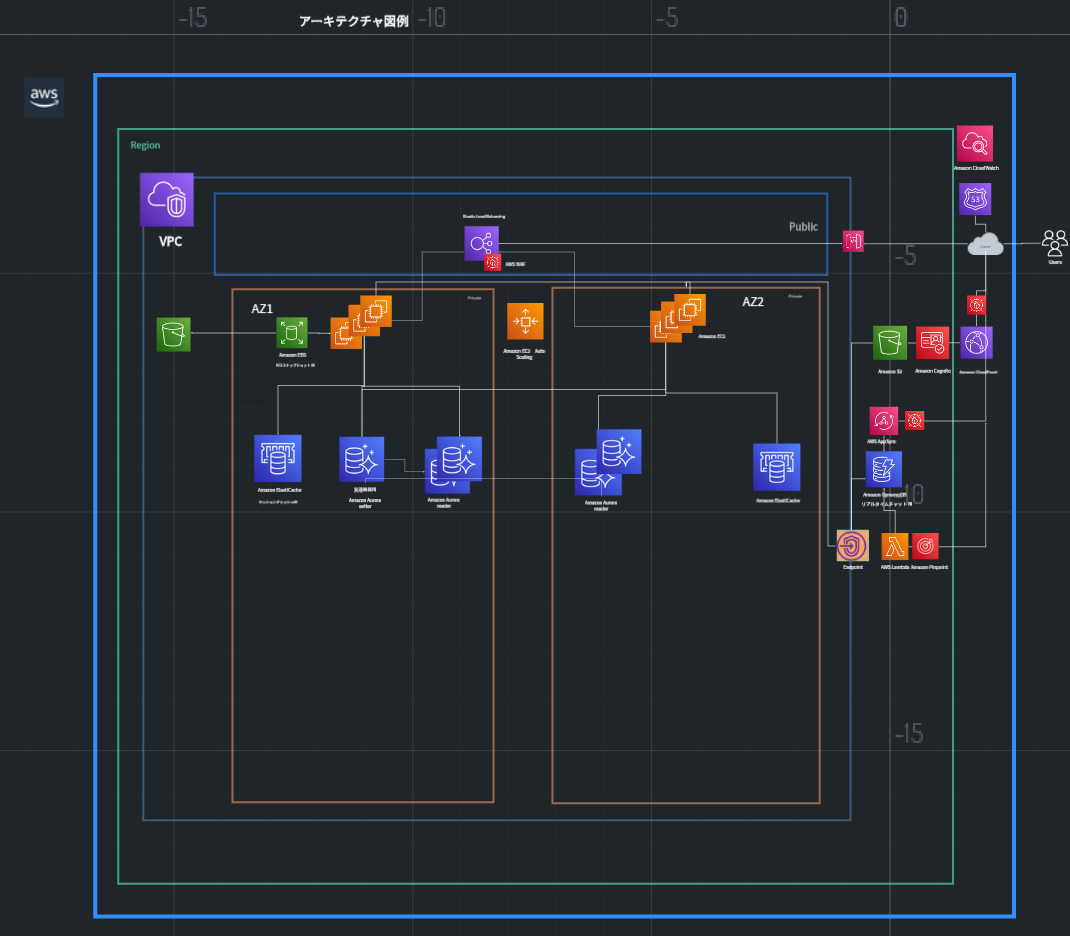Select the Amazon CloudFront icon

977,342
